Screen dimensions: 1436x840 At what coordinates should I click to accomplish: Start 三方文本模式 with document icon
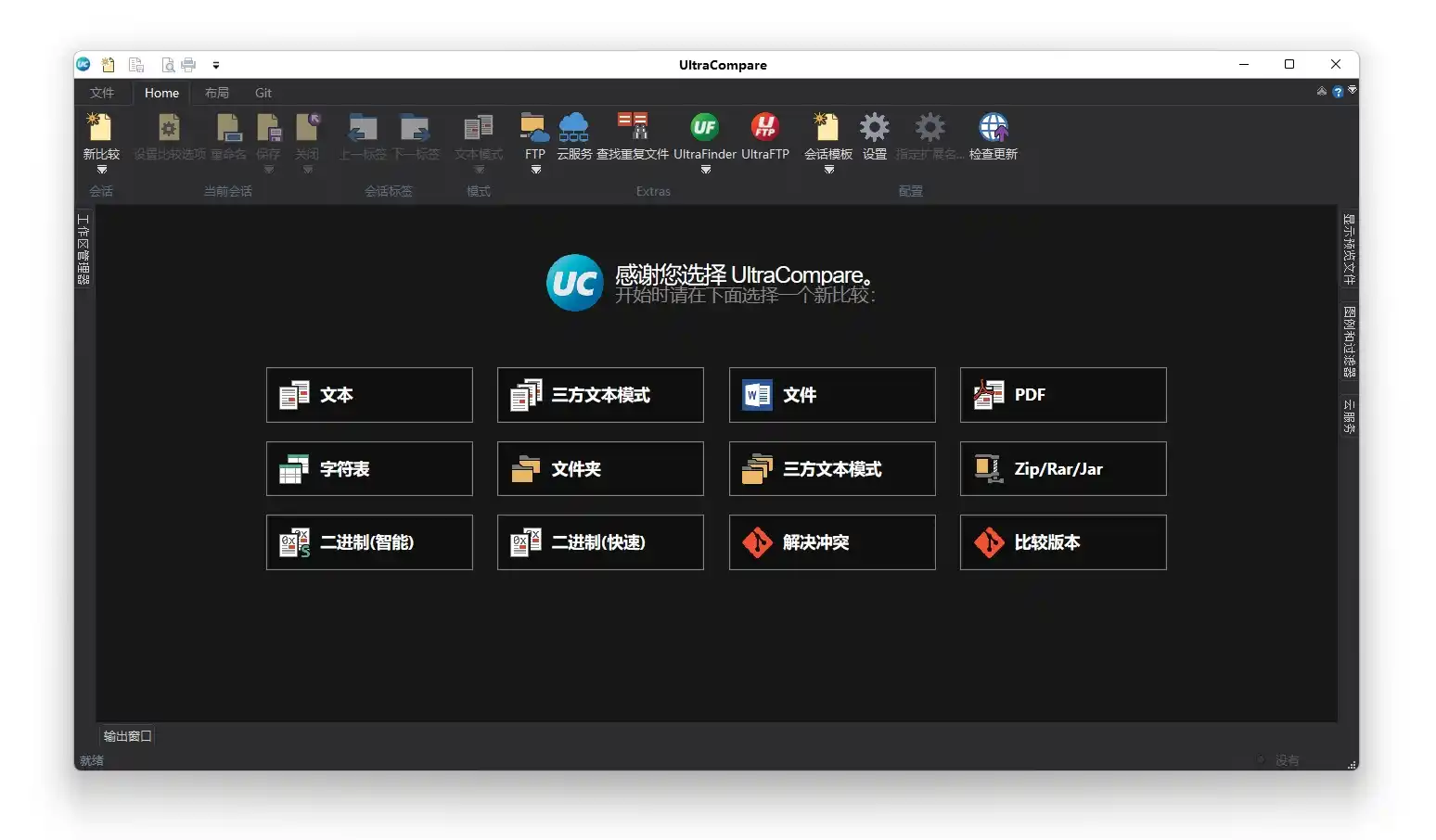pyautogui.click(x=600, y=395)
